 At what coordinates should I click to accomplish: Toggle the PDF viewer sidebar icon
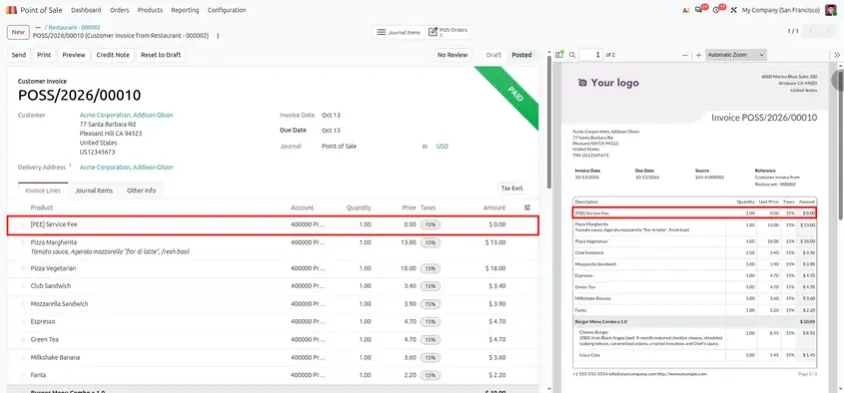(x=559, y=55)
